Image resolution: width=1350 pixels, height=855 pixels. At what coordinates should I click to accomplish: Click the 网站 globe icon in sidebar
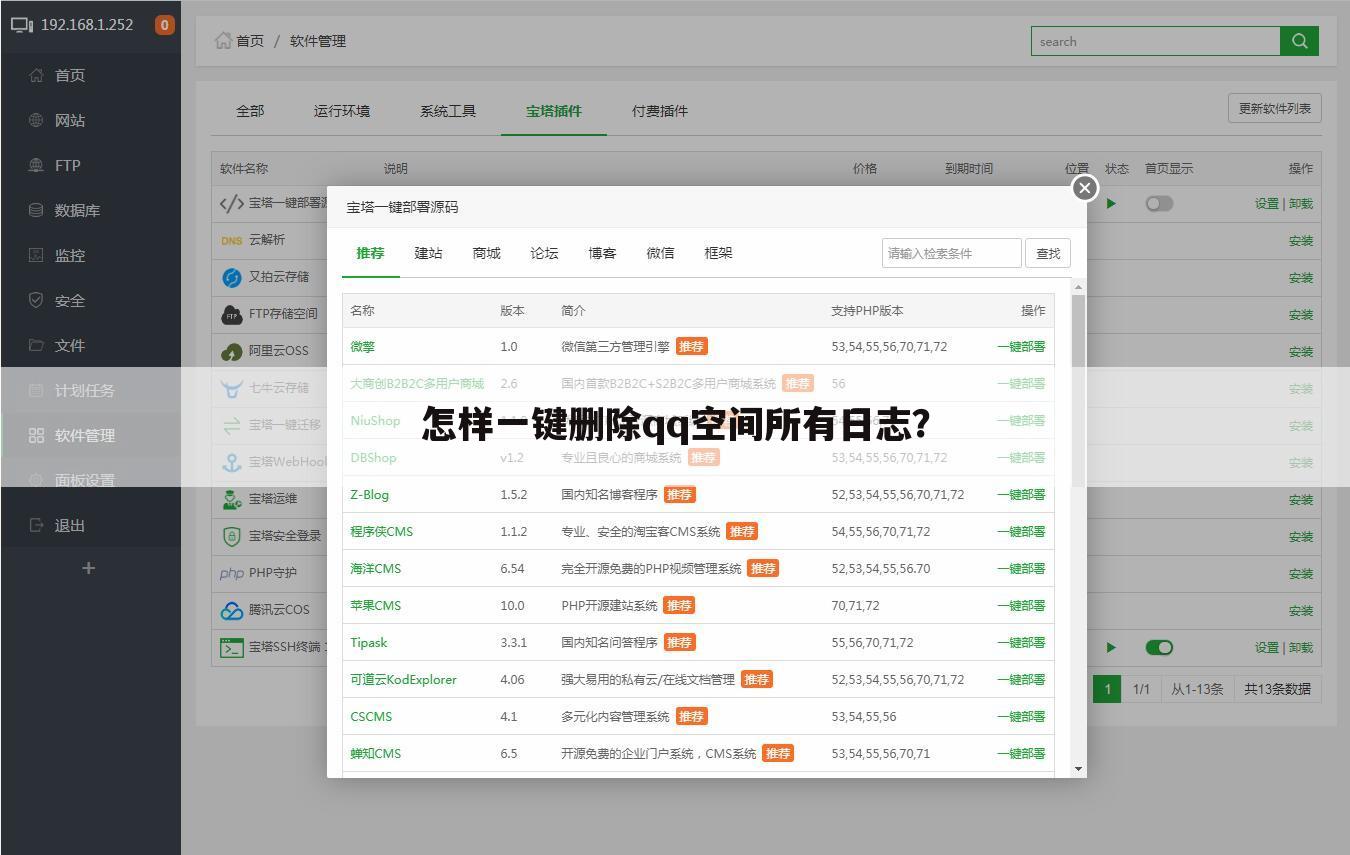point(36,120)
